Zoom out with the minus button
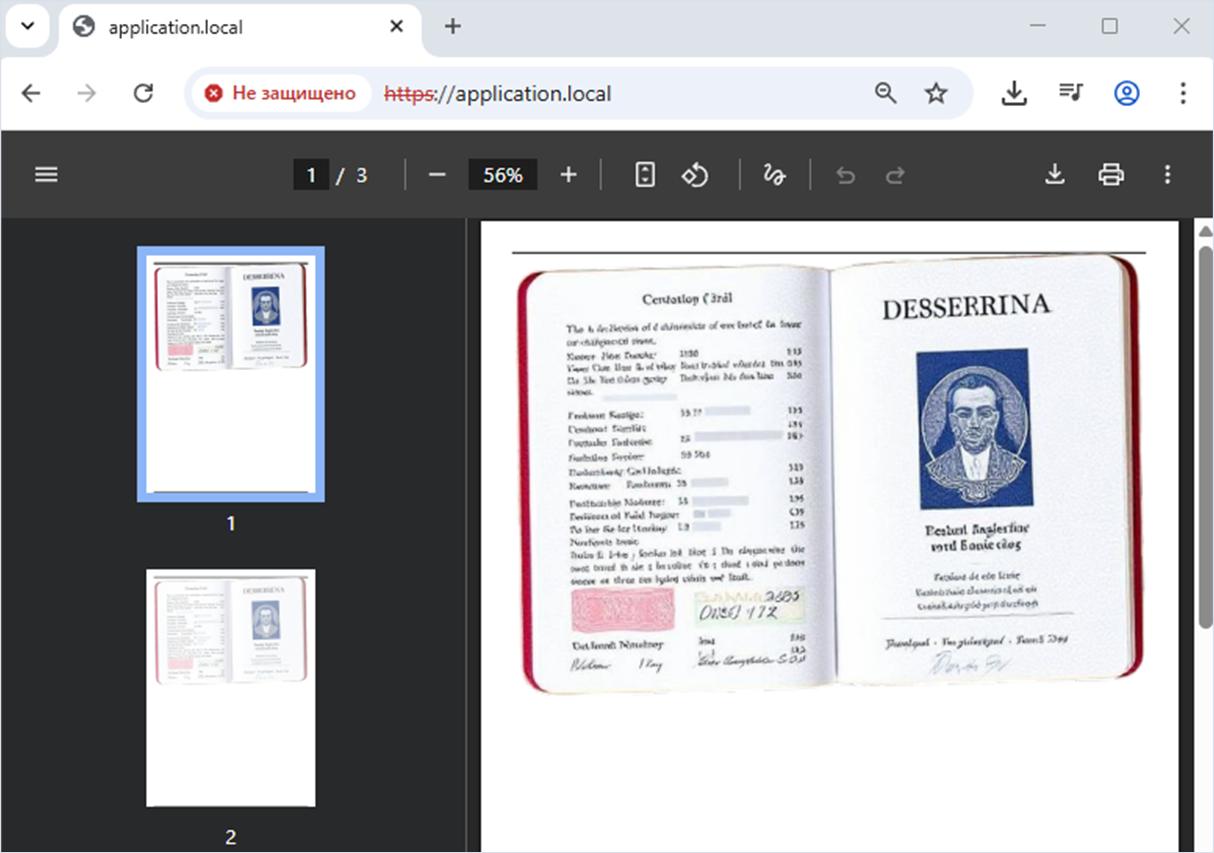Viewport: 1214px width, 853px height. click(437, 175)
